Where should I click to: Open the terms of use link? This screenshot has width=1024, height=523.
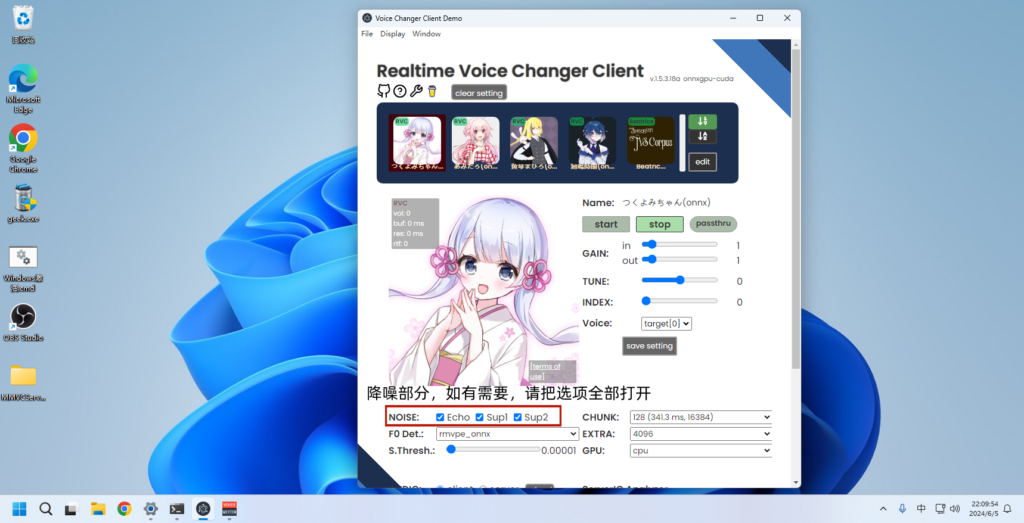click(545, 371)
